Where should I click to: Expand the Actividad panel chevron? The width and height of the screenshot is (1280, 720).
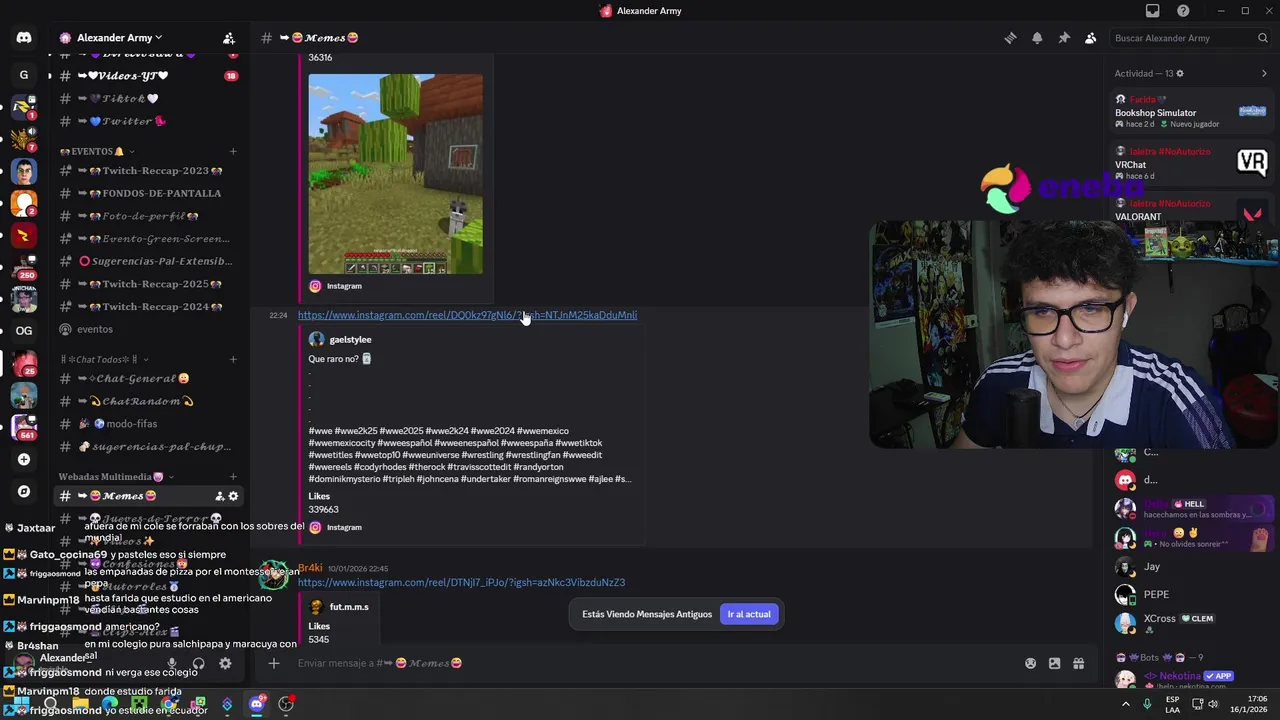coord(1264,73)
